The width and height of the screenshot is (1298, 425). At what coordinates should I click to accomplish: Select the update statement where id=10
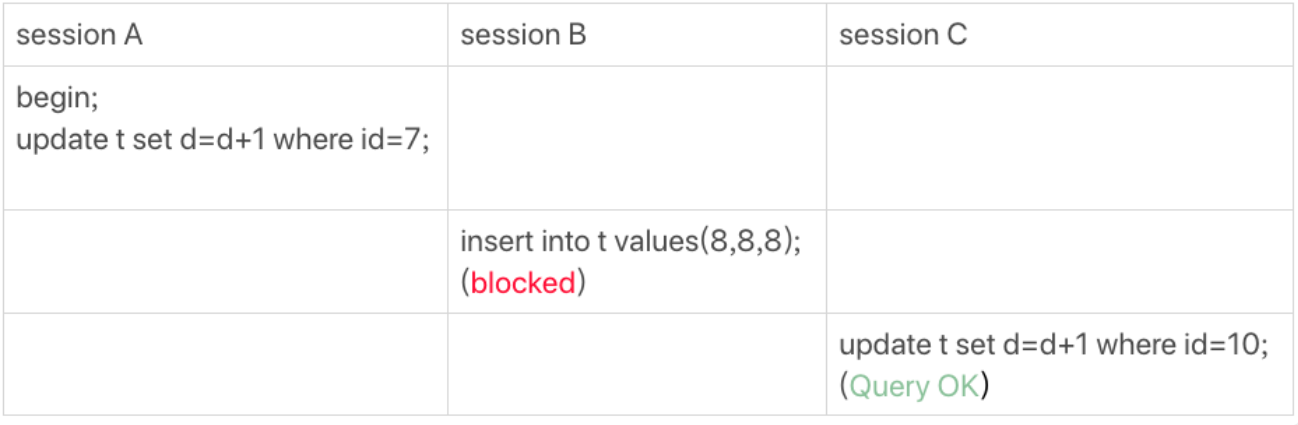[1053, 345]
